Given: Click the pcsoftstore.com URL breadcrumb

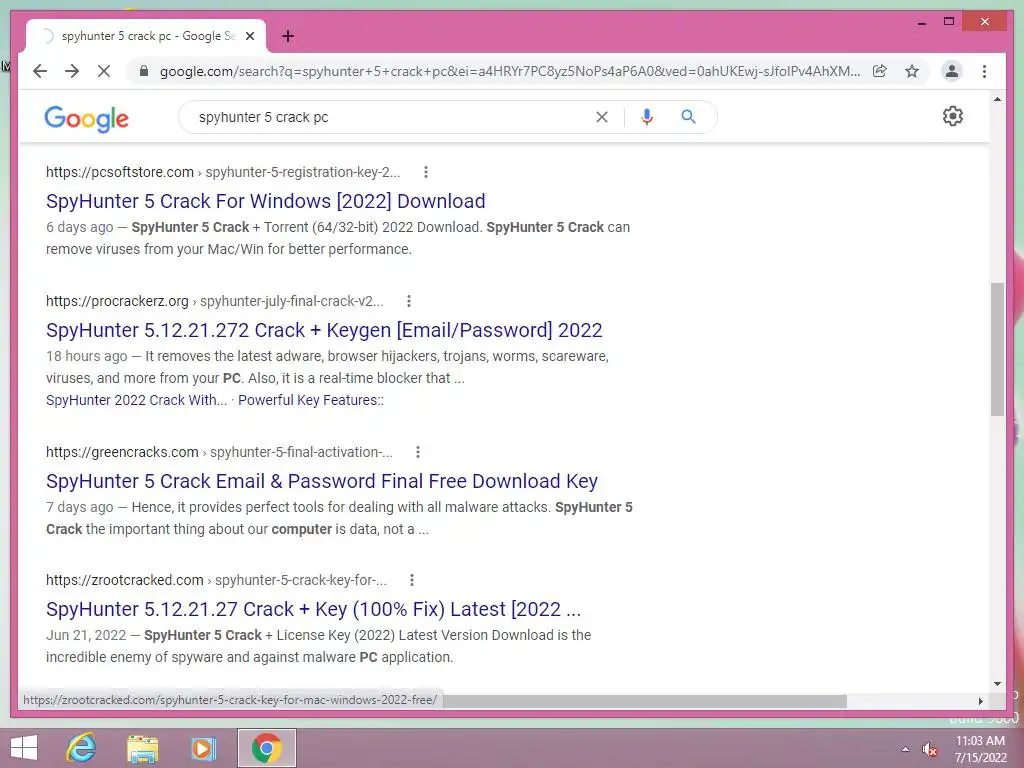Looking at the screenshot, I should click(x=223, y=172).
